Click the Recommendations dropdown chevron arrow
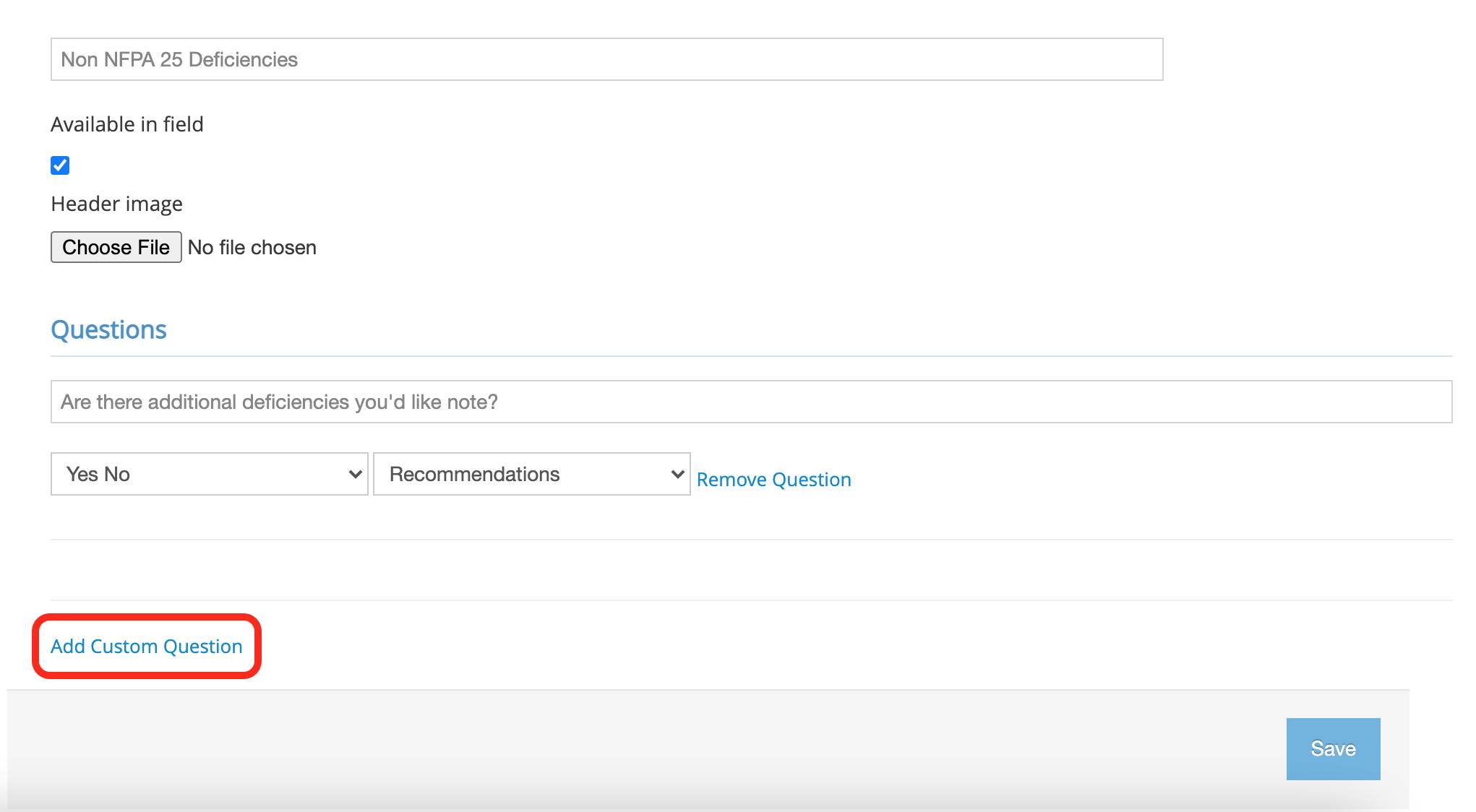1476x812 pixels. coord(677,475)
